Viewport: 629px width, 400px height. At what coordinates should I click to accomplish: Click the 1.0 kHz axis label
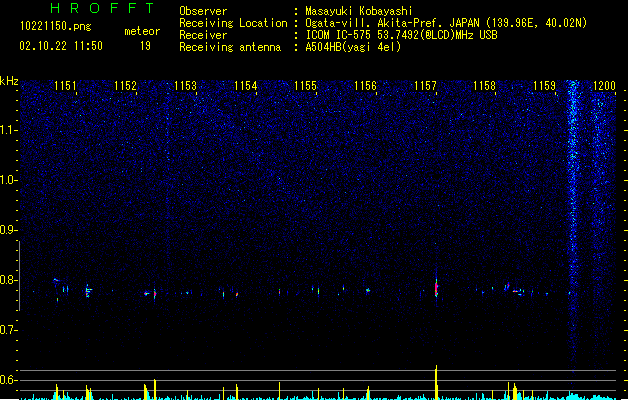coord(8,180)
